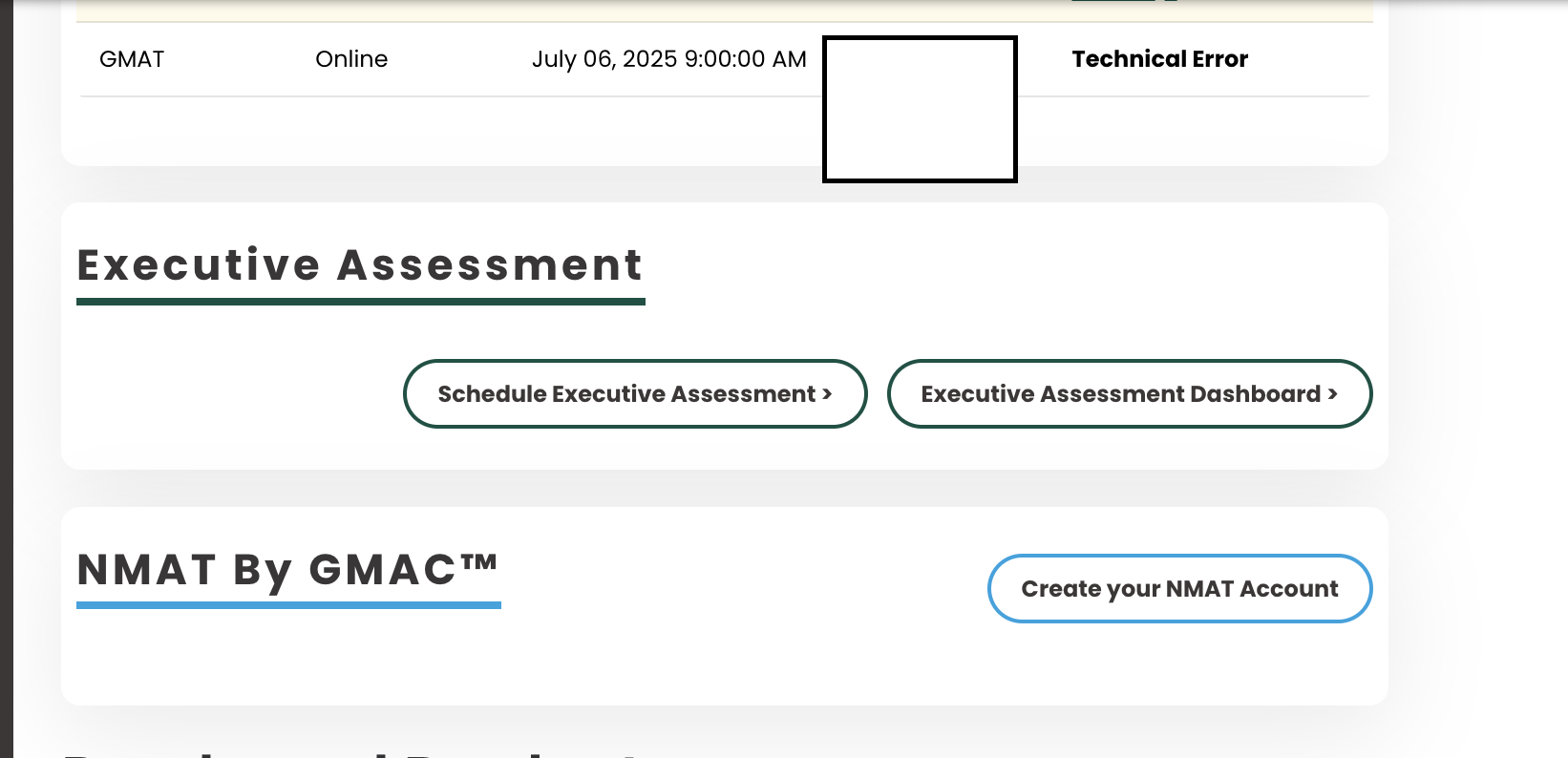Click the arrow in Executive Assessment Dashboard button

pyautogui.click(x=1333, y=393)
